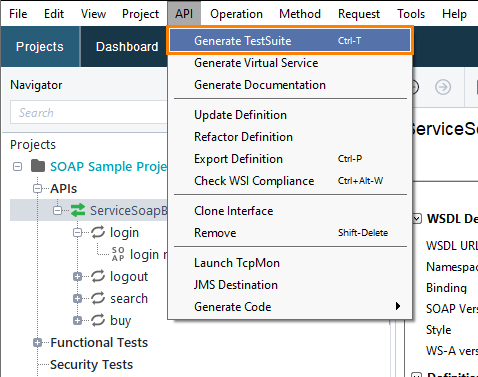The image size is (478, 377).
Task: Select the buy operation
Action: (x=121, y=321)
